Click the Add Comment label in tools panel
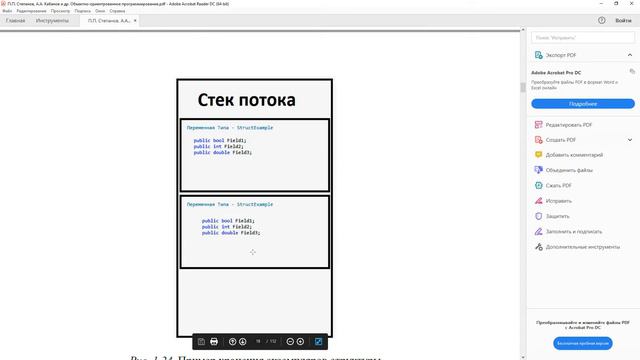Screen dimensions: 640x360 click(x=574, y=155)
